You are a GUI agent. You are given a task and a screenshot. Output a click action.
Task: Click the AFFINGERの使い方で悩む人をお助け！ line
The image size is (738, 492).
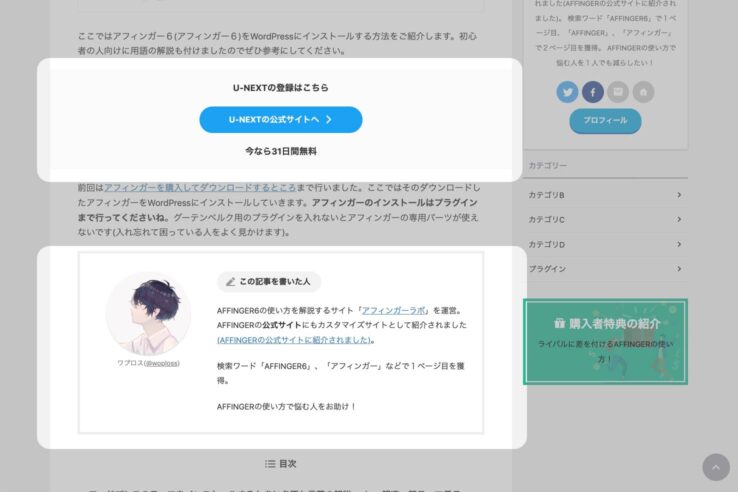tap(286, 406)
